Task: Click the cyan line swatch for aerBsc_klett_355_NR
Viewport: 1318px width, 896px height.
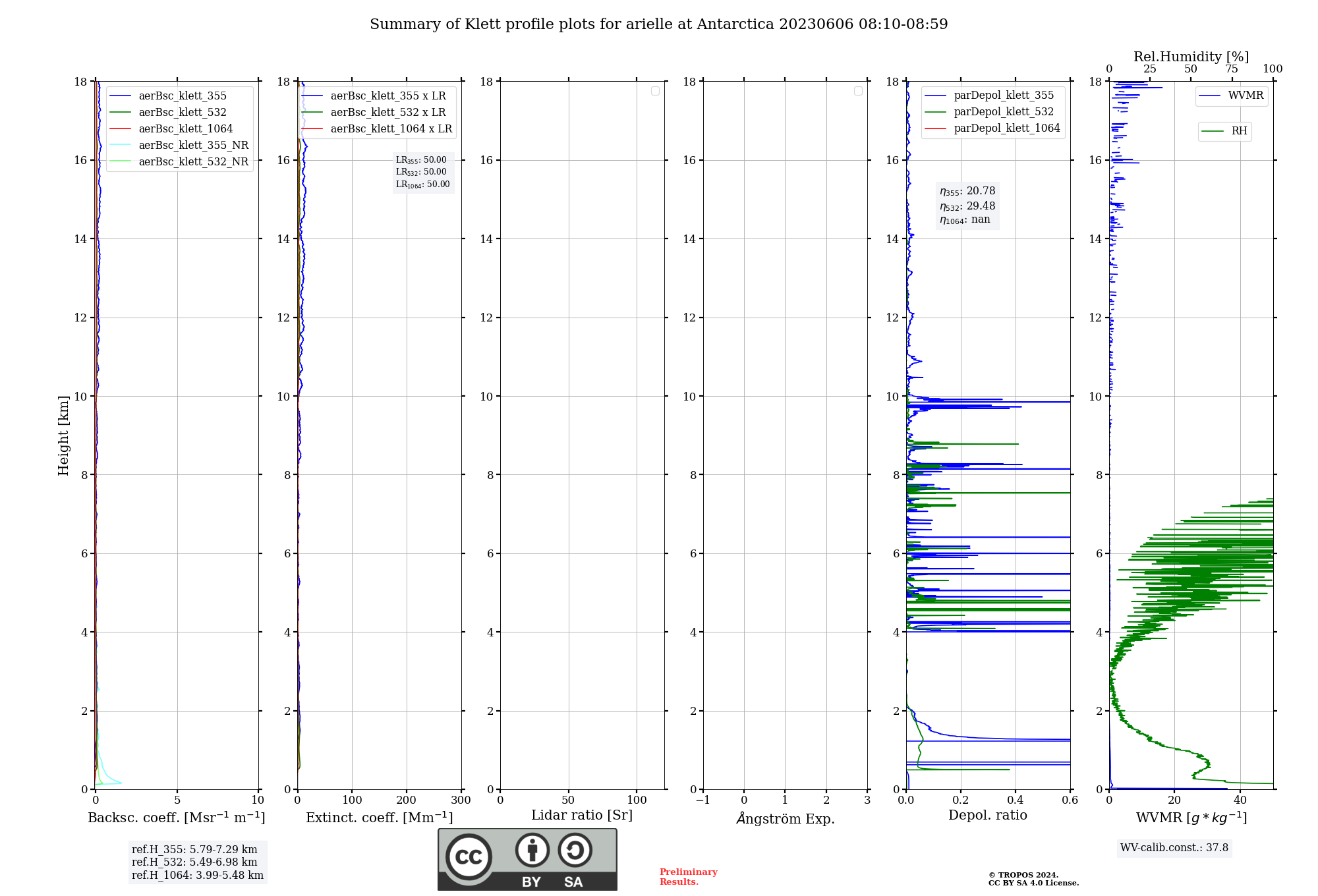Action: (x=120, y=146)
